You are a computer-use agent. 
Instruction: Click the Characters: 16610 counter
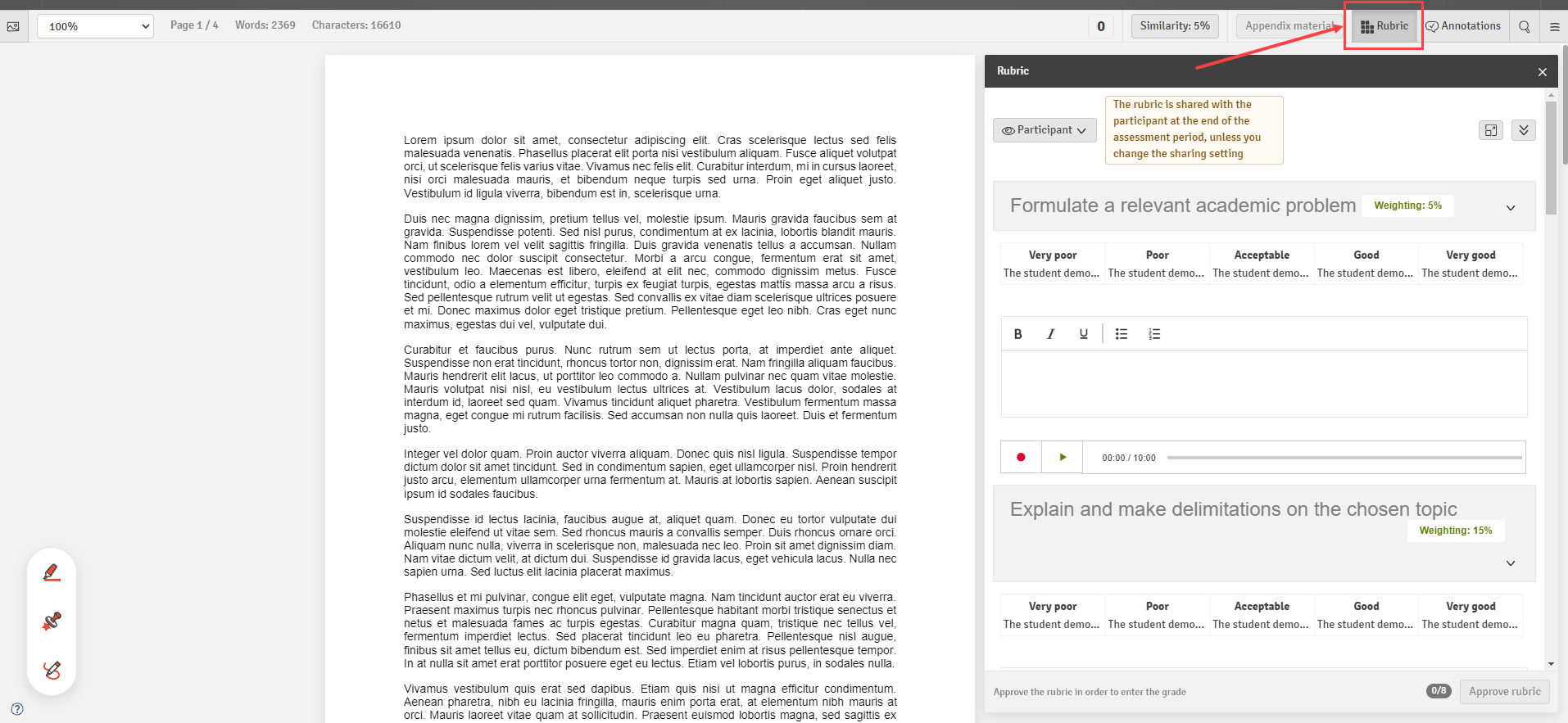click(356, 25)
